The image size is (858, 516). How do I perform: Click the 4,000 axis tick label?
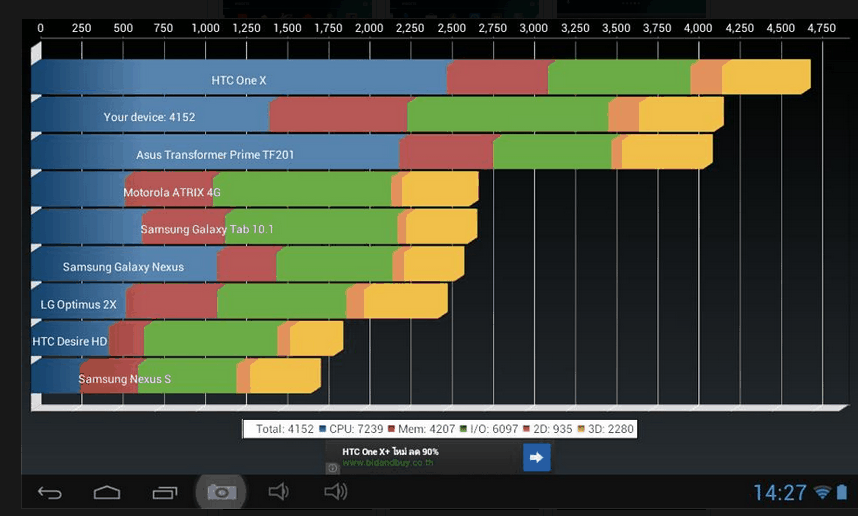click(x=698, y=28)
